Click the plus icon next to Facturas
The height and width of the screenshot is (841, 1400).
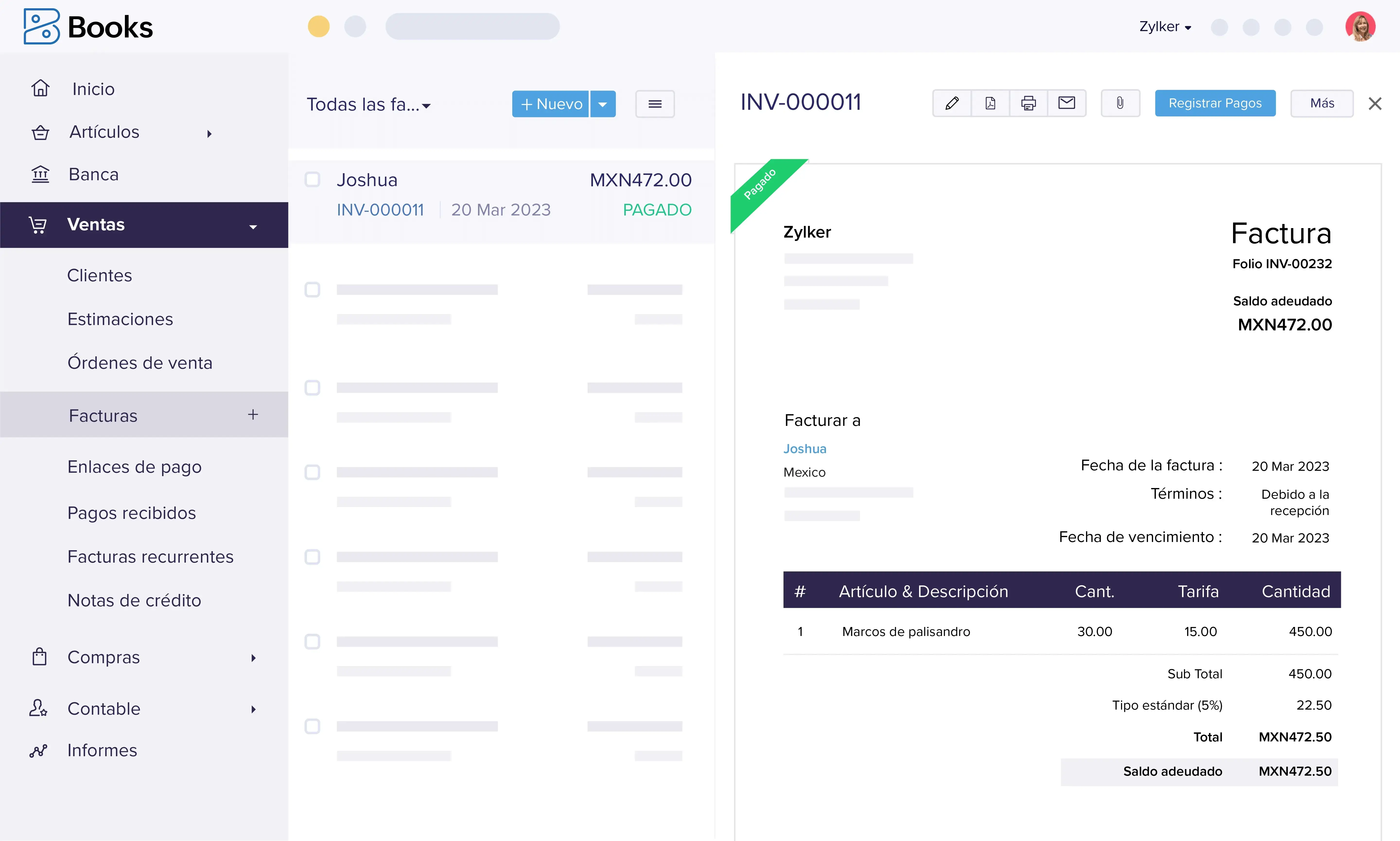(x=253, y=415)
